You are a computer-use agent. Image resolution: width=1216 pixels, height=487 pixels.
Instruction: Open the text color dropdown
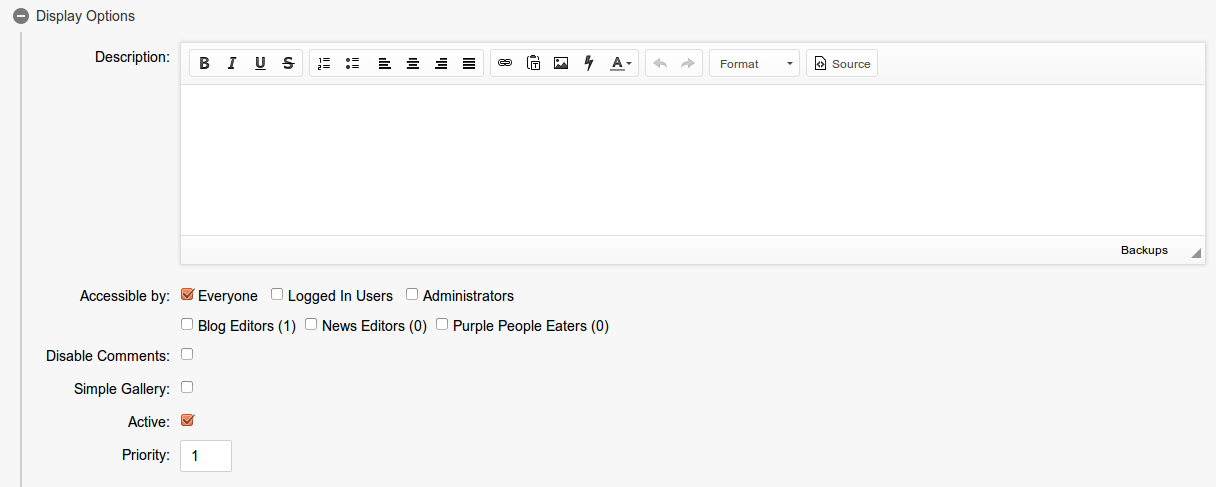(620, 64)
